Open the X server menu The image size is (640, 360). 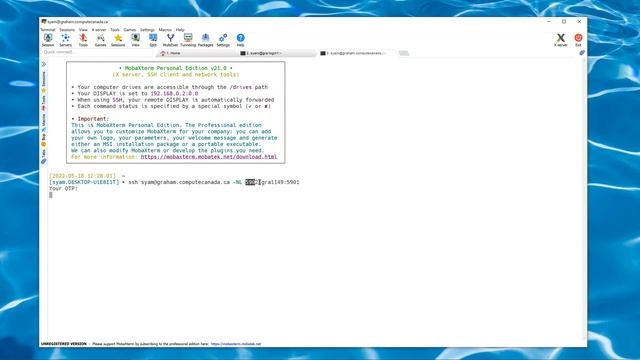[x=99, y=30]
